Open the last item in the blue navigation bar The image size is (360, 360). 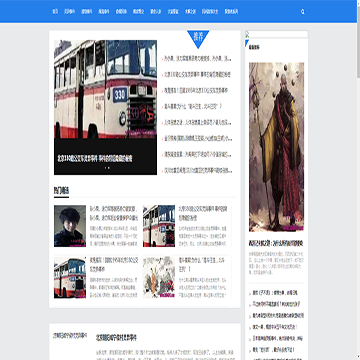click(x=231, y=11)
